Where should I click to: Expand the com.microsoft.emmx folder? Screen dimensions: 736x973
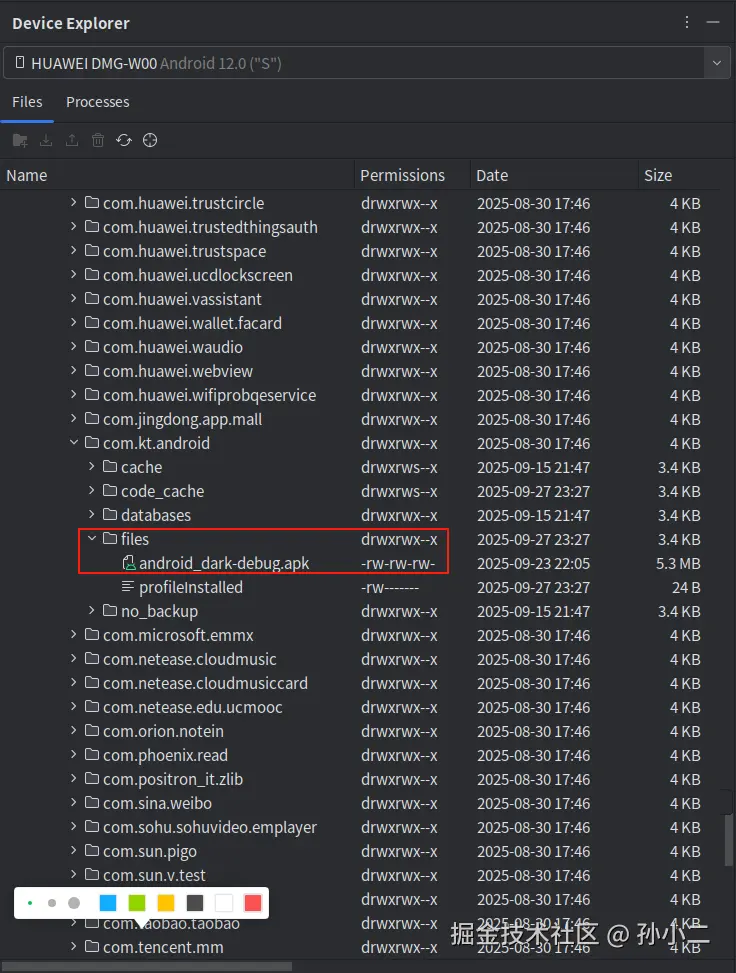(x=74, y=634)
